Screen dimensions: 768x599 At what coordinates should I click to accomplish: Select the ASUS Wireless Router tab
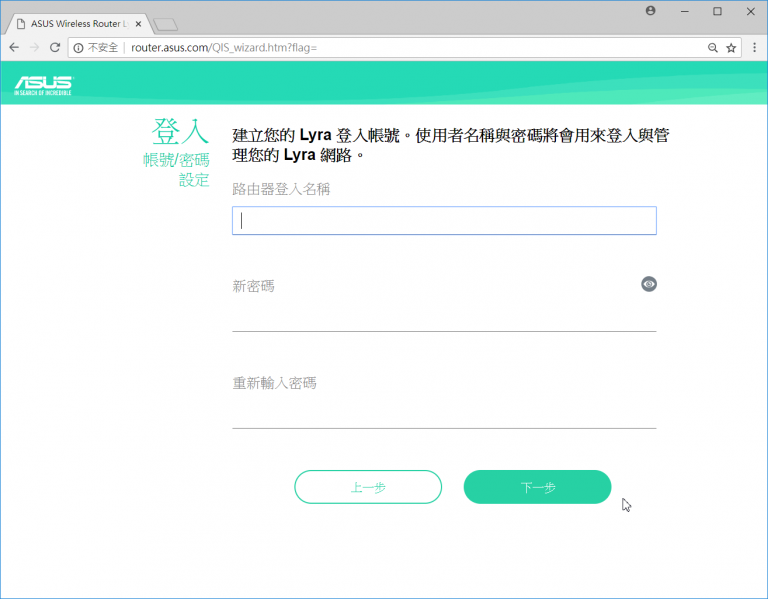(78, 24)
